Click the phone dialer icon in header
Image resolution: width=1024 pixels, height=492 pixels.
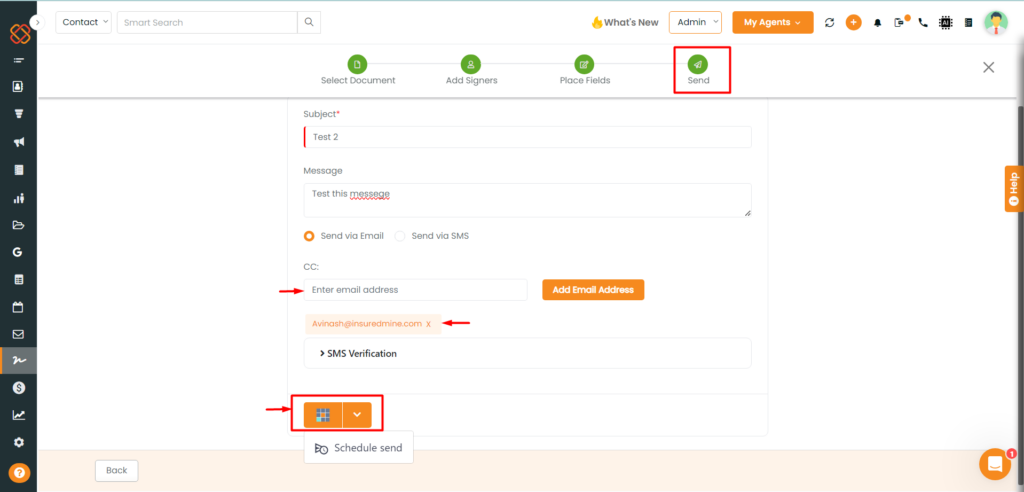pyautogui.click(x=923, y=22)
